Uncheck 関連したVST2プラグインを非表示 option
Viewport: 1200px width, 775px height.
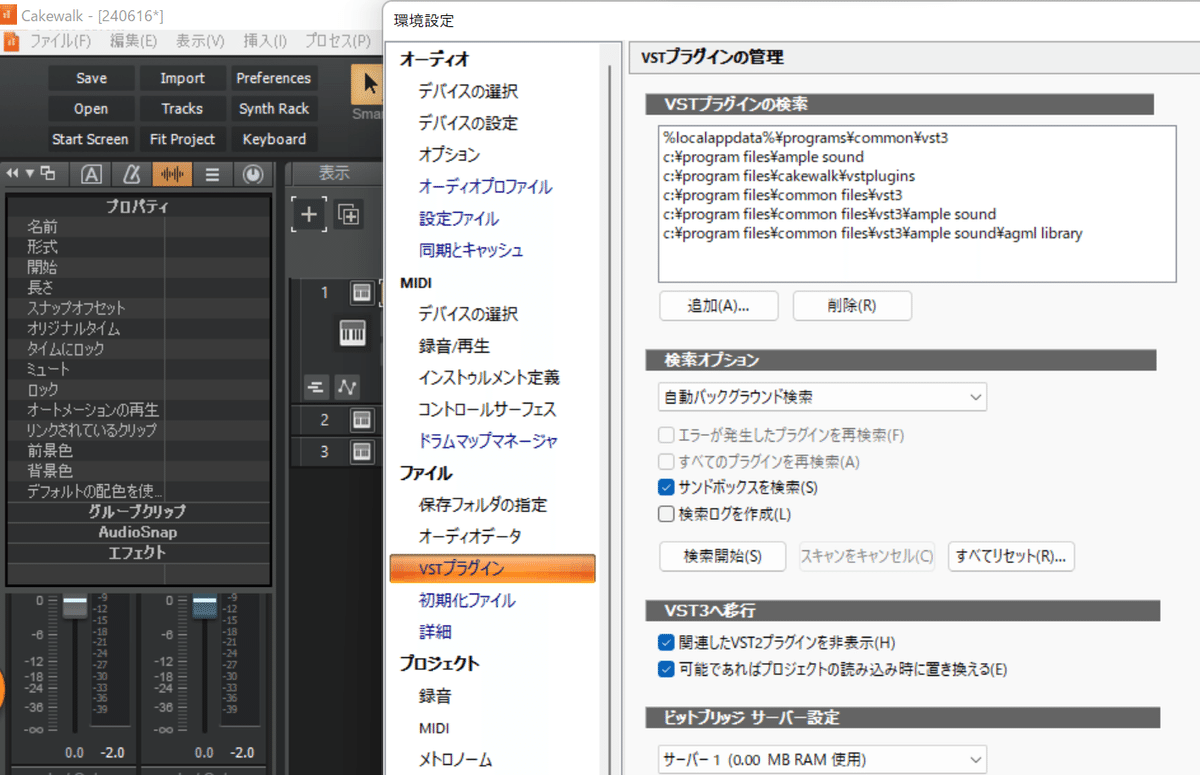coord(666,643)
